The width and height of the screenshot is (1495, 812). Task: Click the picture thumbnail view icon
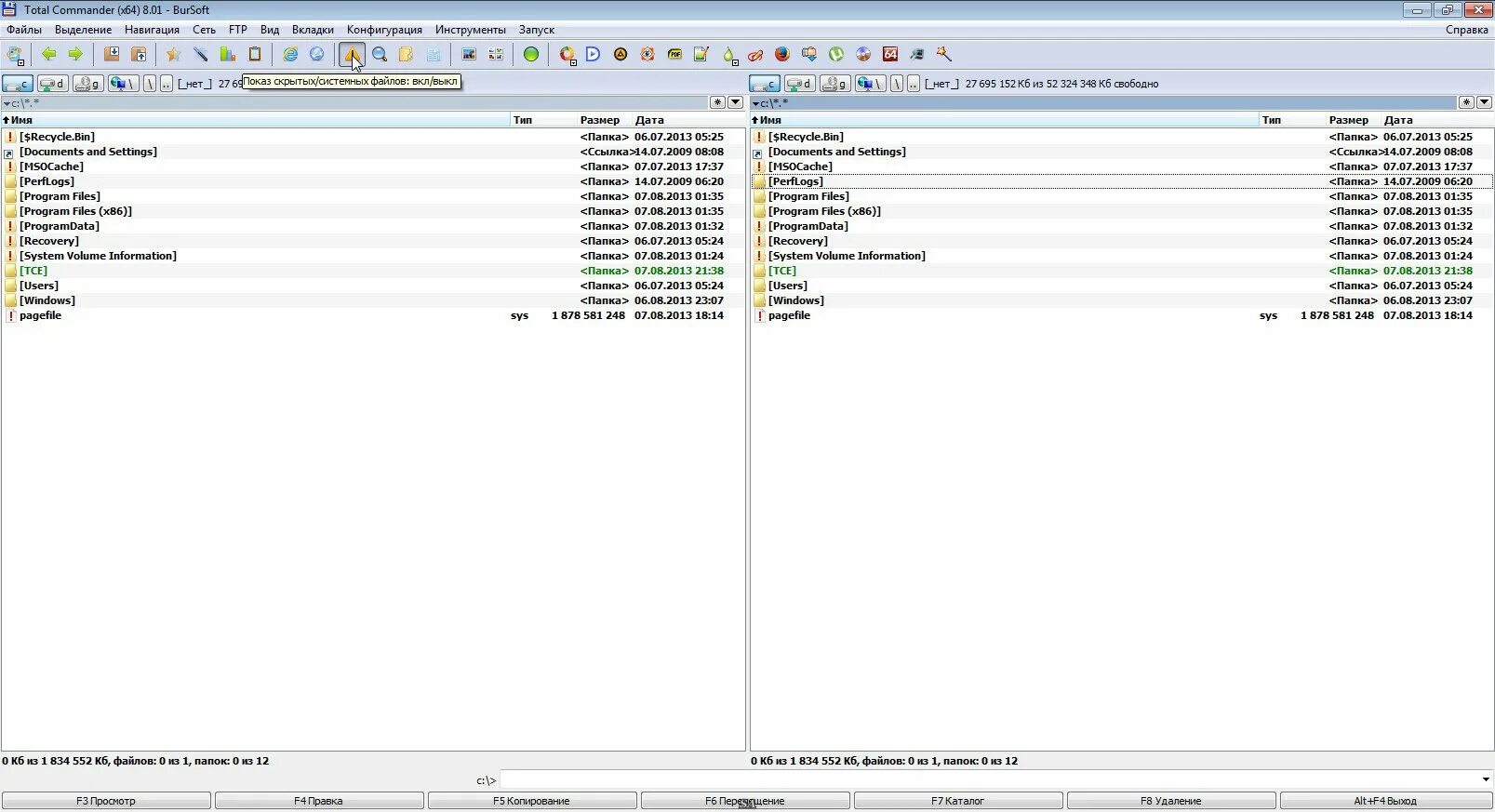pos(469,54)
